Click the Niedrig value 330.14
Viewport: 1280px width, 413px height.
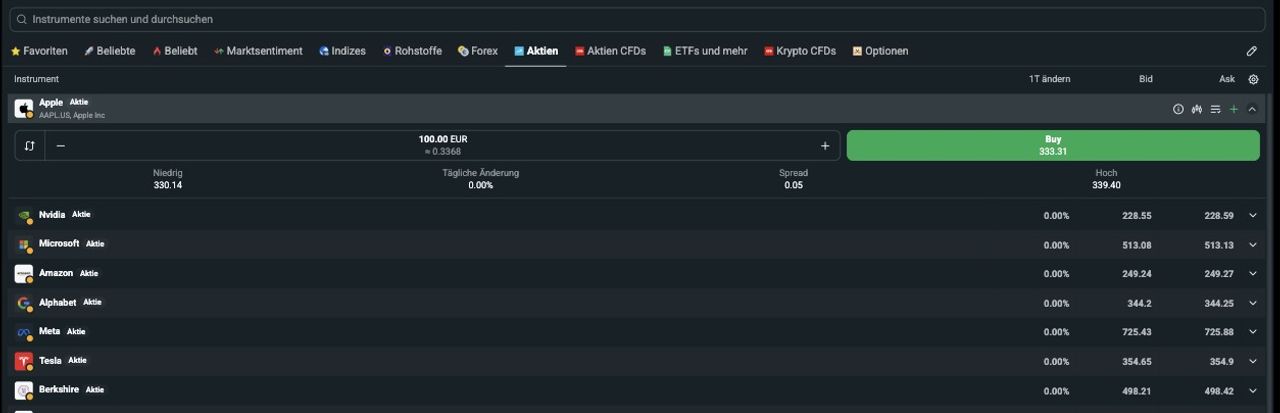[168, 185]
